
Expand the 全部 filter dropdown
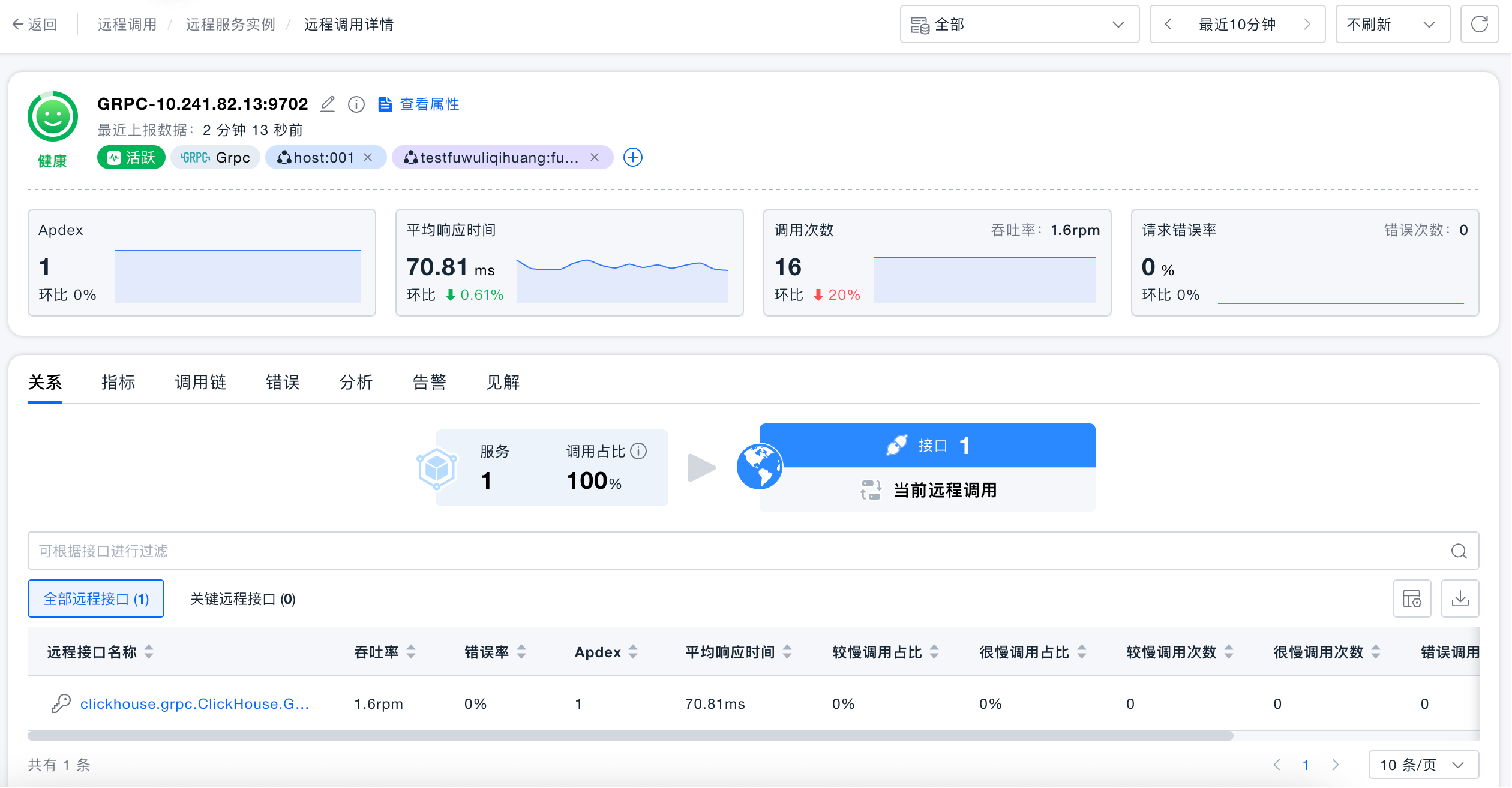coord(1019,25)
